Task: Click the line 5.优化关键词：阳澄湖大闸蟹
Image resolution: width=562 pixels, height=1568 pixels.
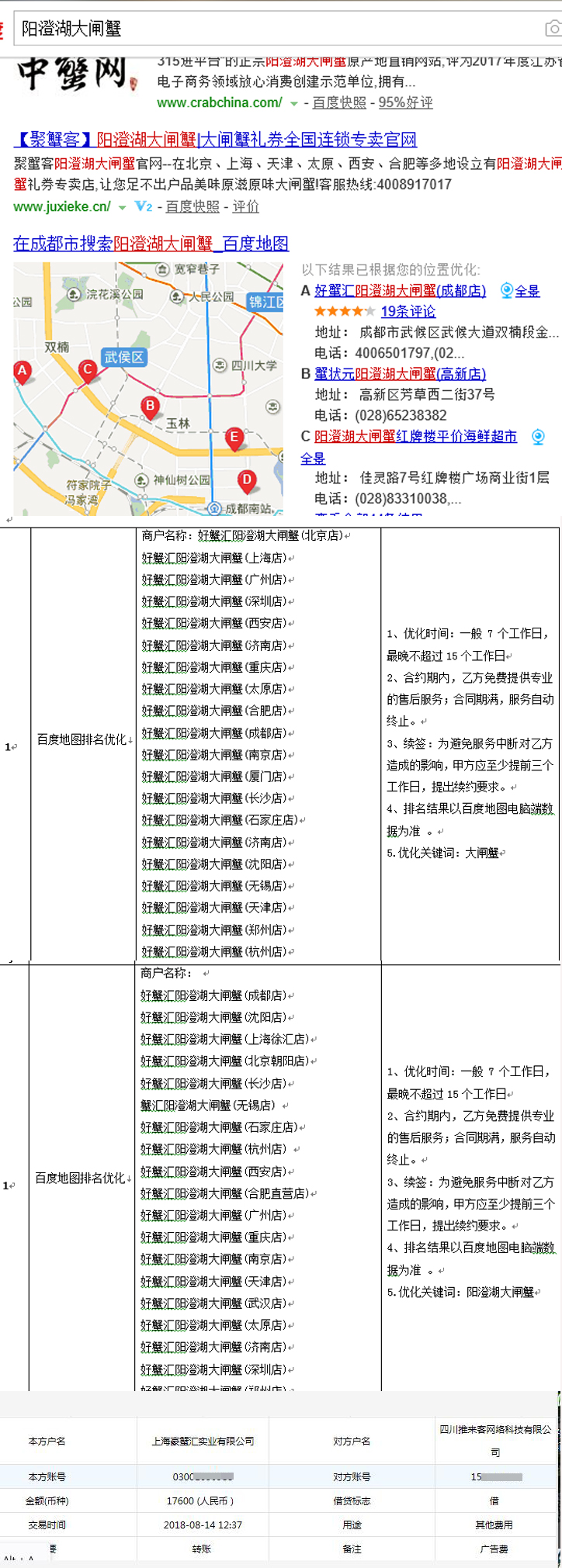Action: point(461,1292)
